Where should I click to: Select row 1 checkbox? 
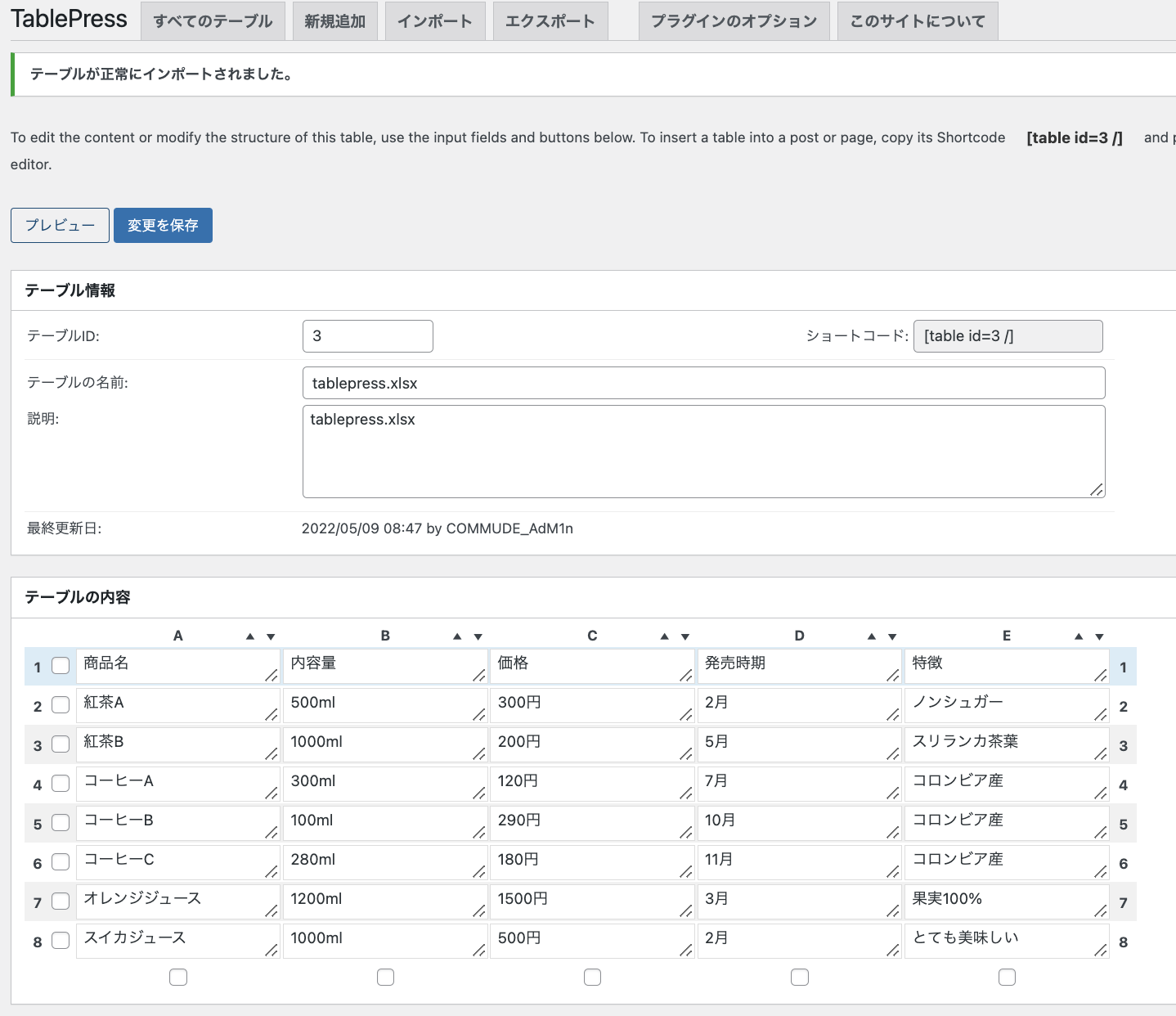pyautogui.click(x=61, y=666)
